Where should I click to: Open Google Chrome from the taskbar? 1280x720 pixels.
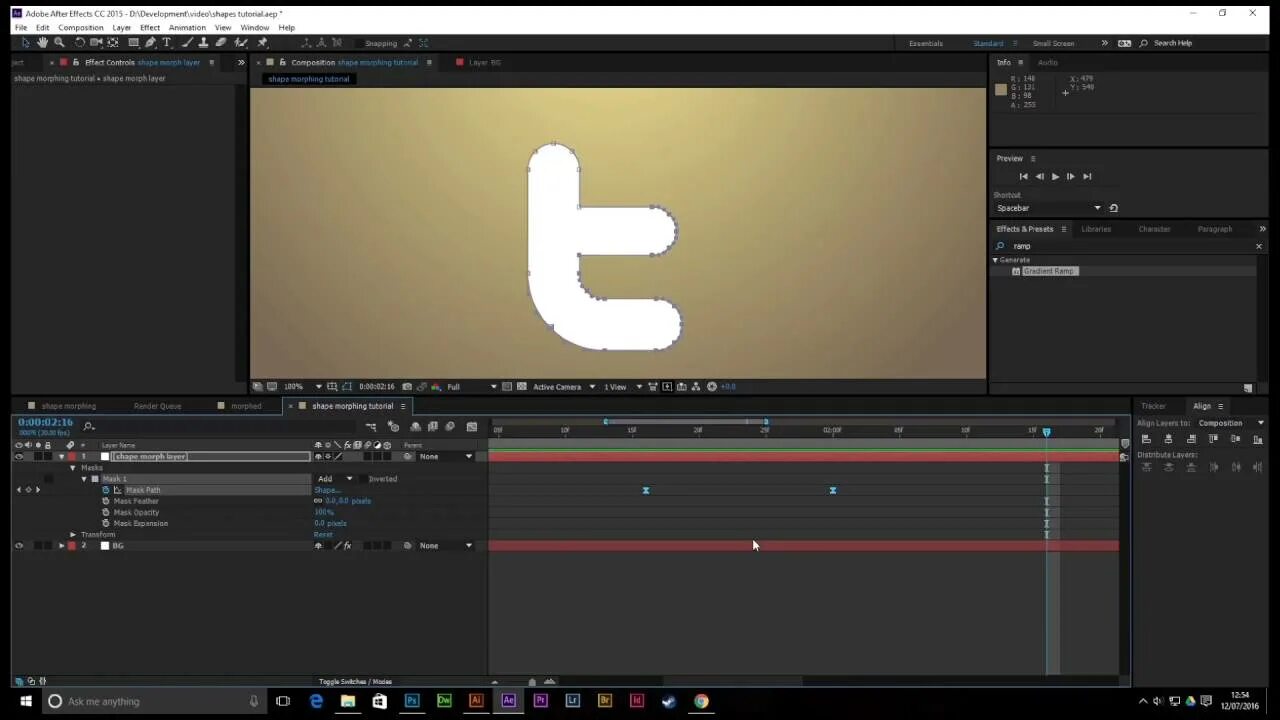point(701,701)
